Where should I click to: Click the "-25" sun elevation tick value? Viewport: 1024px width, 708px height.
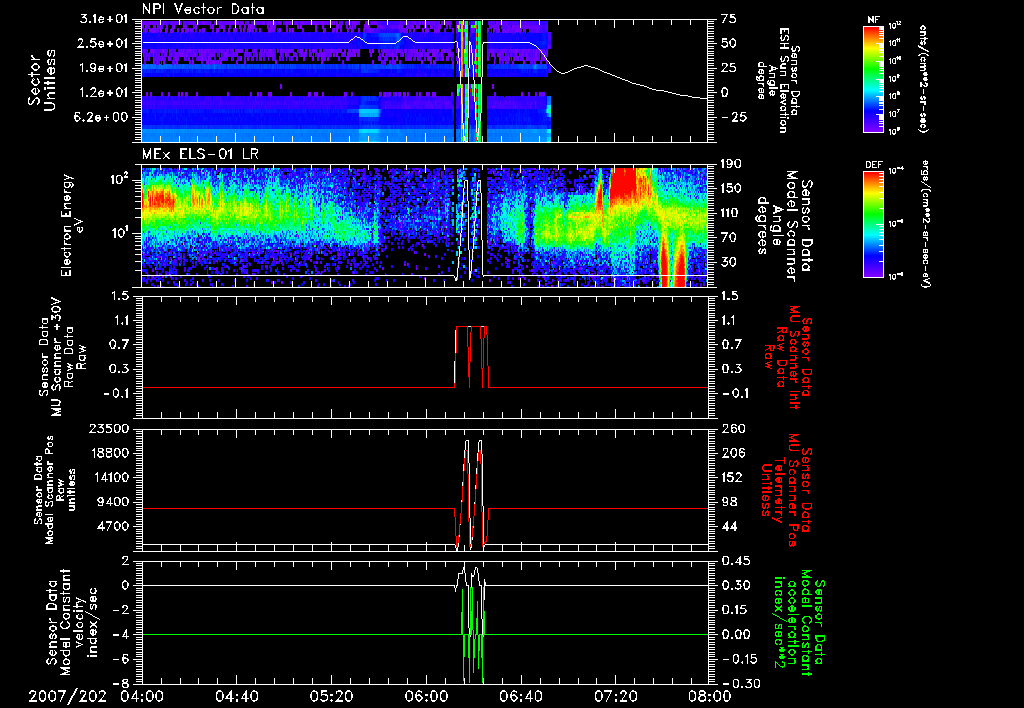pyautogui.click(x=735, y=118)
